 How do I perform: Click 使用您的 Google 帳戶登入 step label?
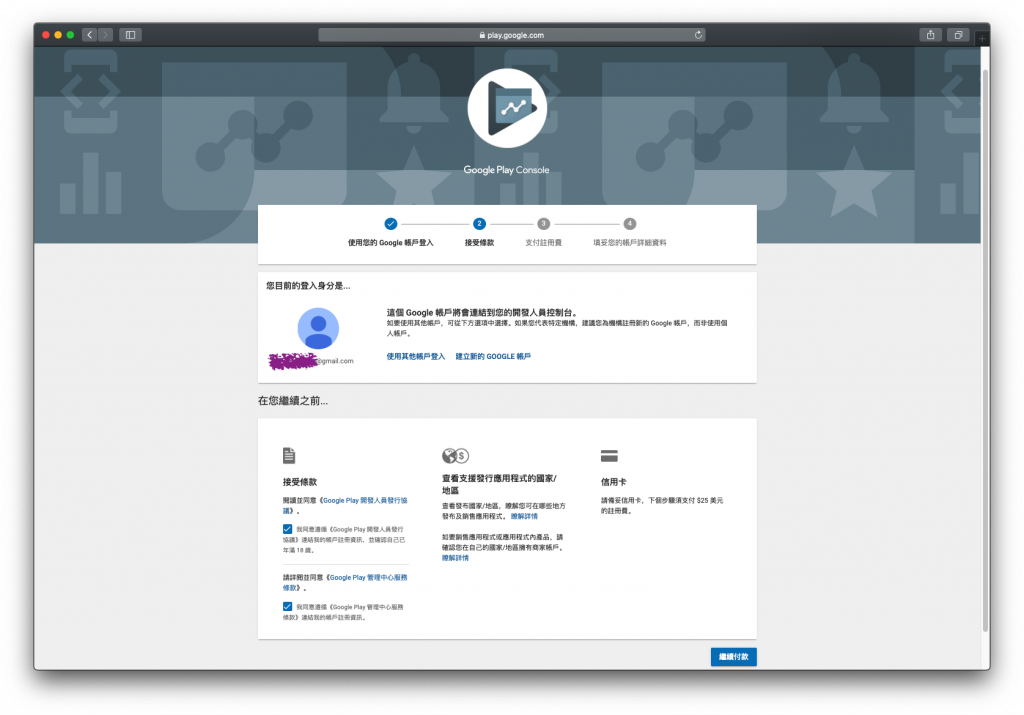coord(391,243)
